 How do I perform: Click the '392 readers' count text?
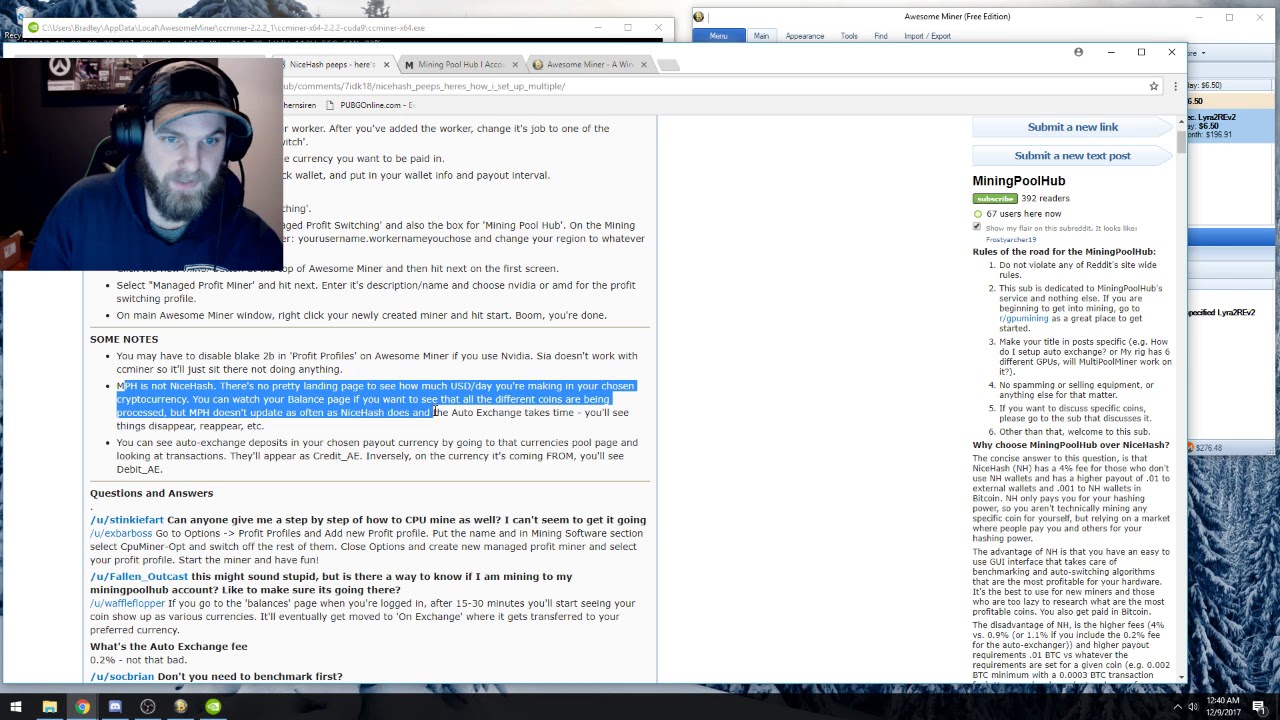click(x=1045, y=198)
